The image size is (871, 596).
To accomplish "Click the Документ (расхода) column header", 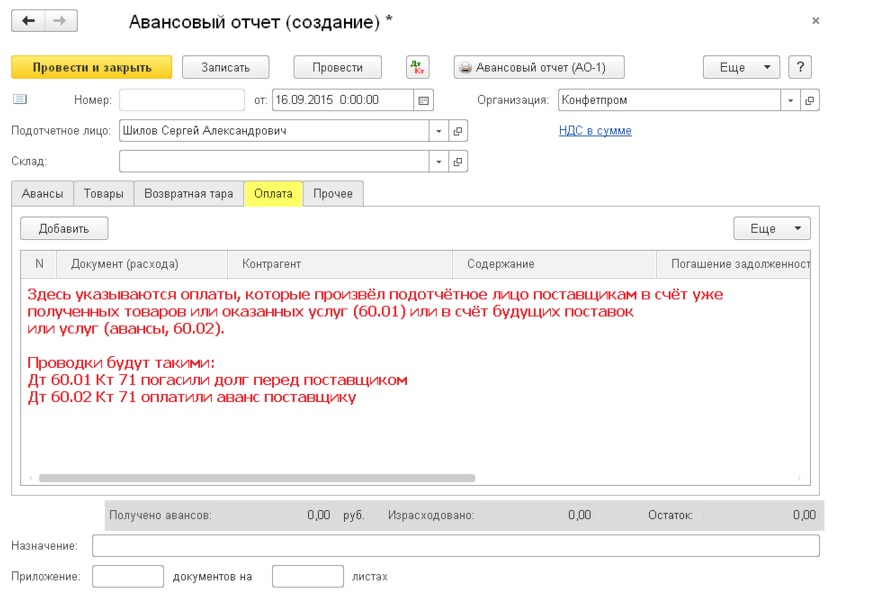I will [142, 264].
